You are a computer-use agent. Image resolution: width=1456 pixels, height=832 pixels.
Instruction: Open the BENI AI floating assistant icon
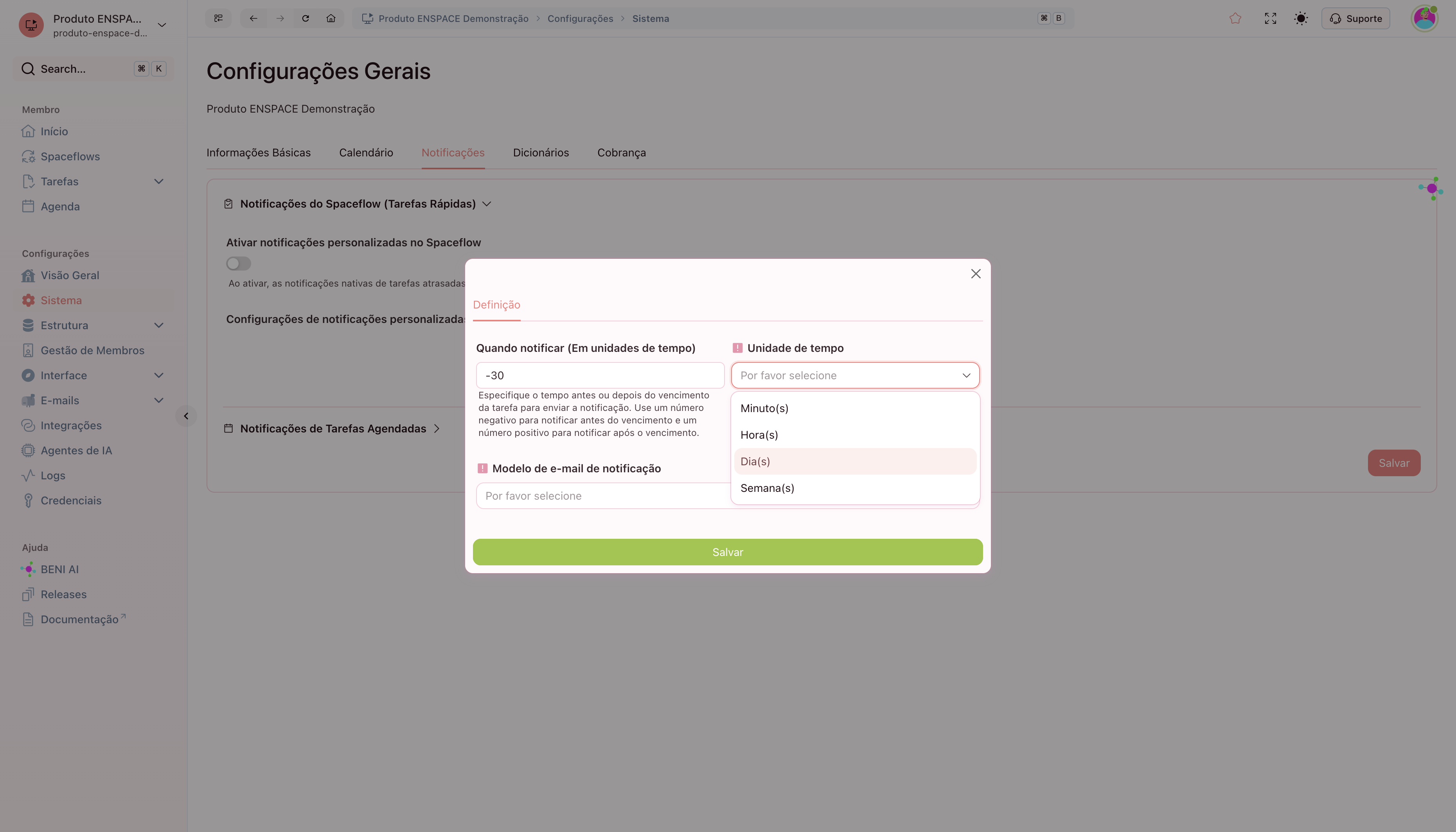tap(1431, 188)
